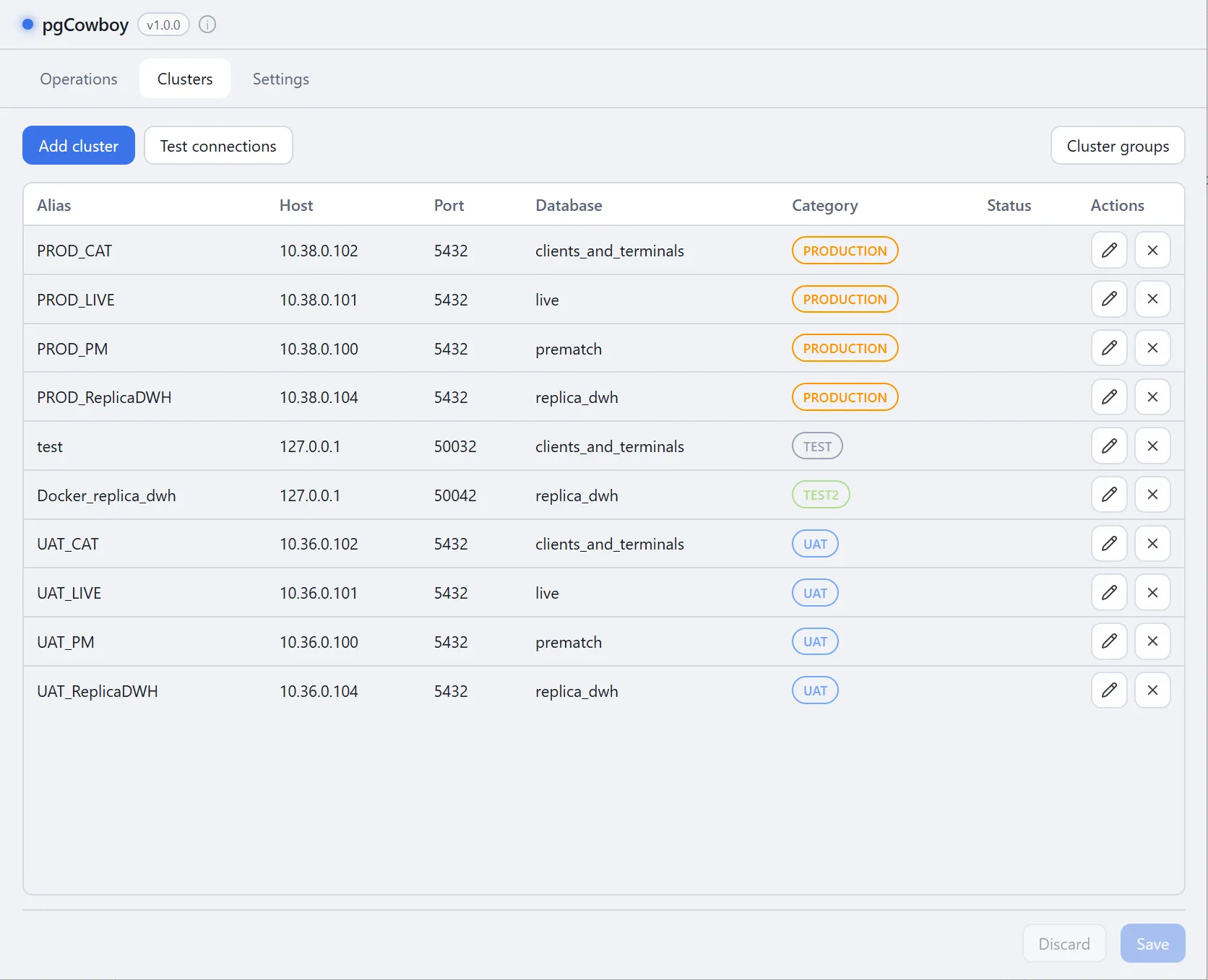Image resolution: width=1208 pixels, height=980 pixels.
Task: Open Cluster groups
Action: click(1118, 145)
